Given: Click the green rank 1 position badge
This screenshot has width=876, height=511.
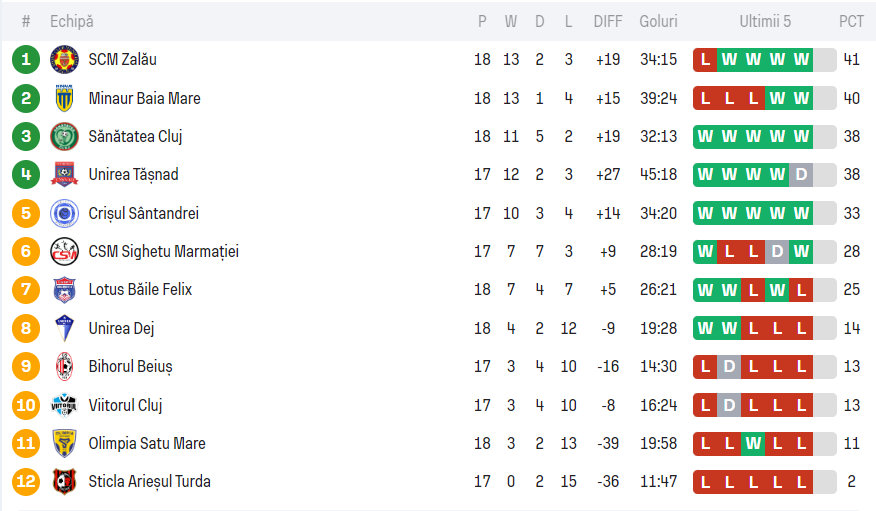Looking at the screenshot, I should (x=26, y=60).
